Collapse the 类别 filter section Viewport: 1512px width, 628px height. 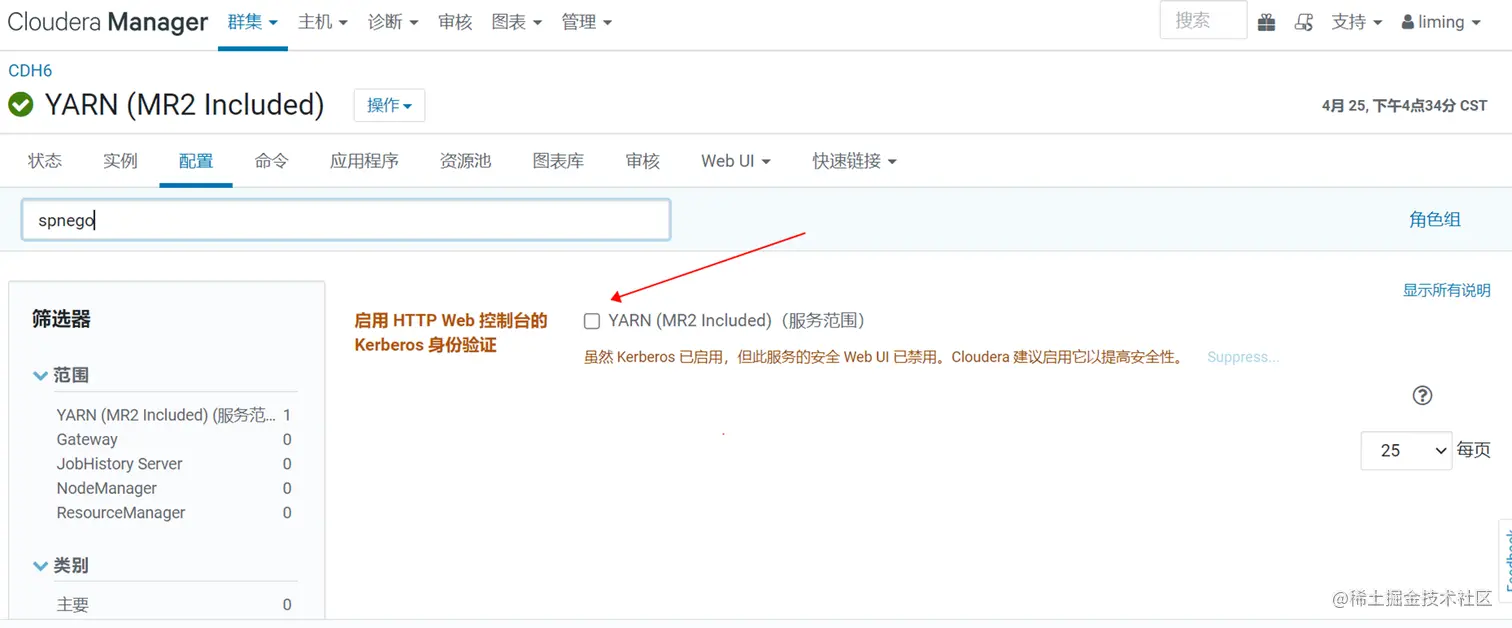point(61,565)
